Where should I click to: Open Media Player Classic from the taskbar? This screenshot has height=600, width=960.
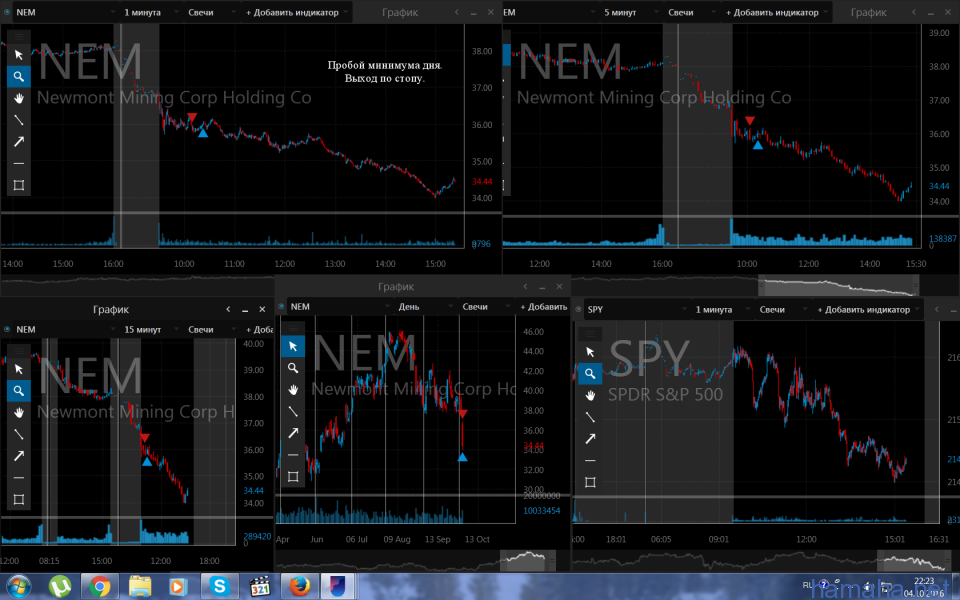click(260, 587)
